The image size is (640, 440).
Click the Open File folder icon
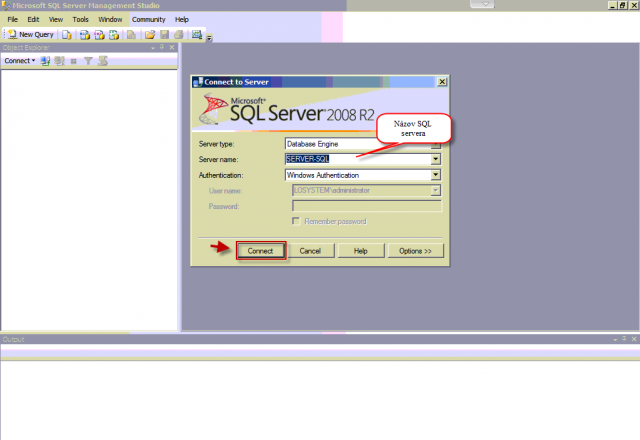coord(150,35)
